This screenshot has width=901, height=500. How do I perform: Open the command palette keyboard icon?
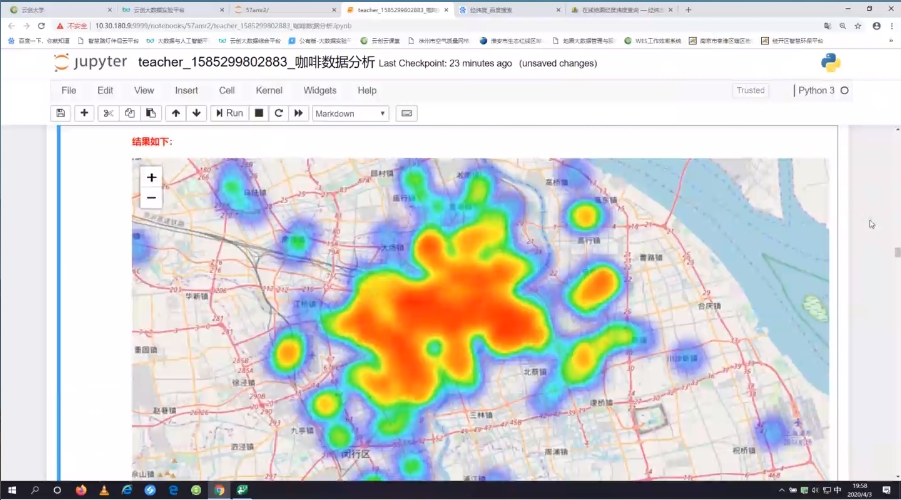point(407,113)
